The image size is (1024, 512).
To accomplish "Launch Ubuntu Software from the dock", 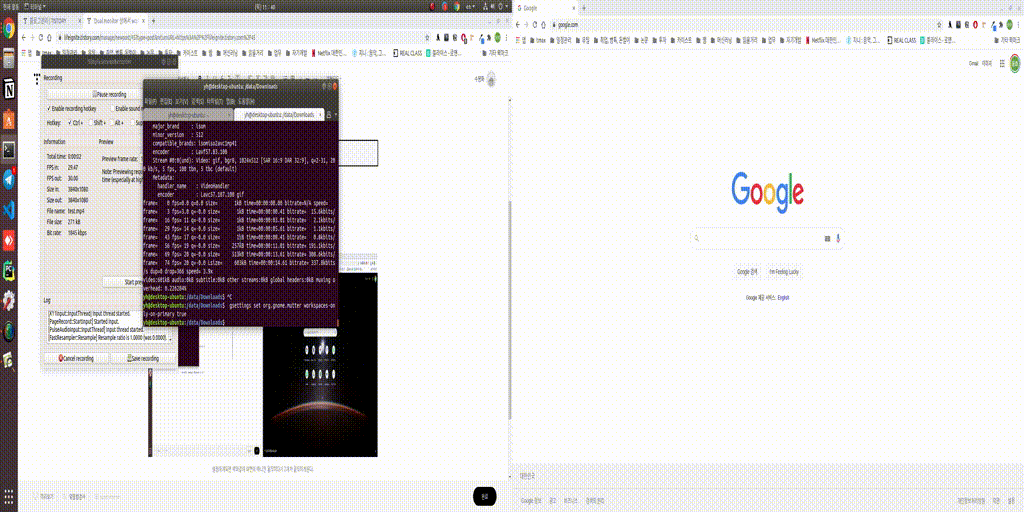I will 9,120.
